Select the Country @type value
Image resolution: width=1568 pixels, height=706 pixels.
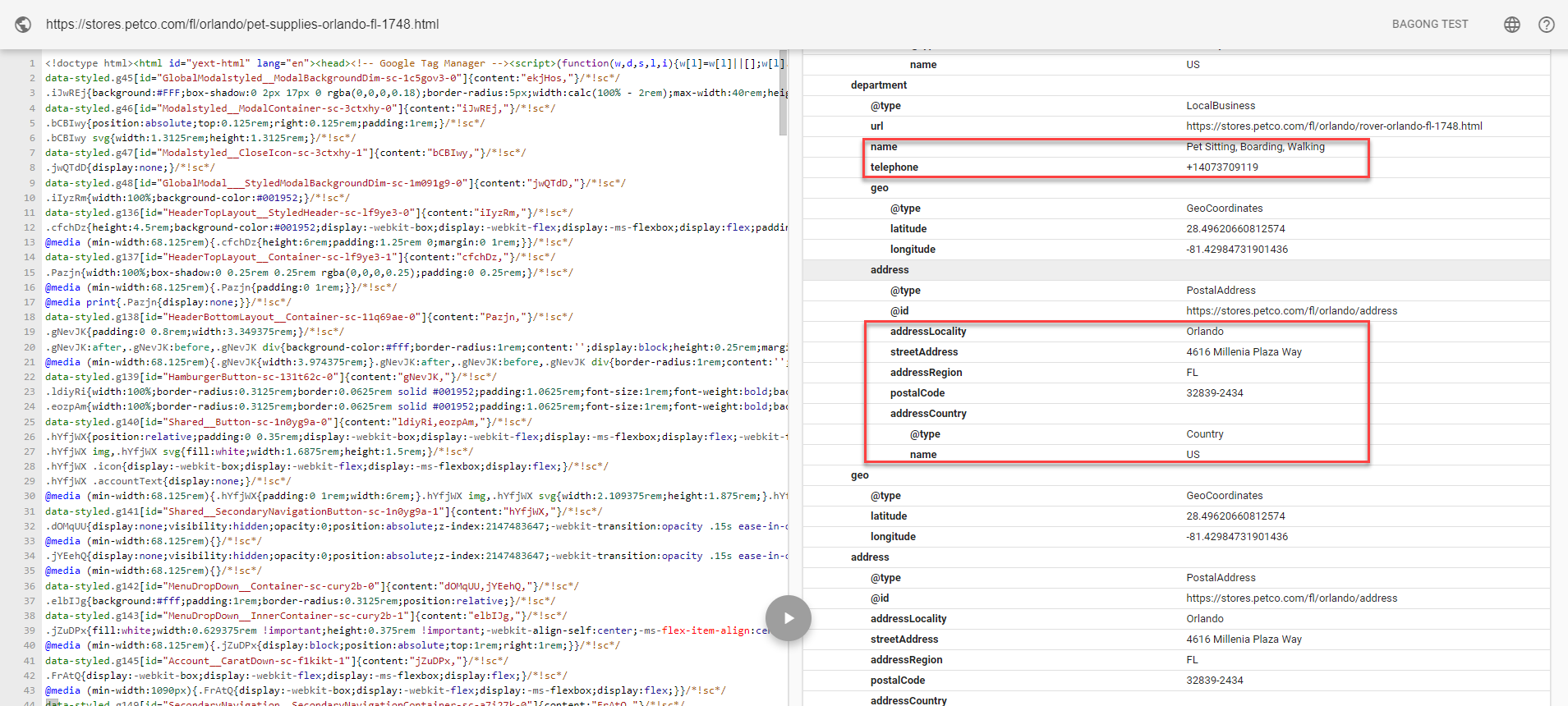1205,434
